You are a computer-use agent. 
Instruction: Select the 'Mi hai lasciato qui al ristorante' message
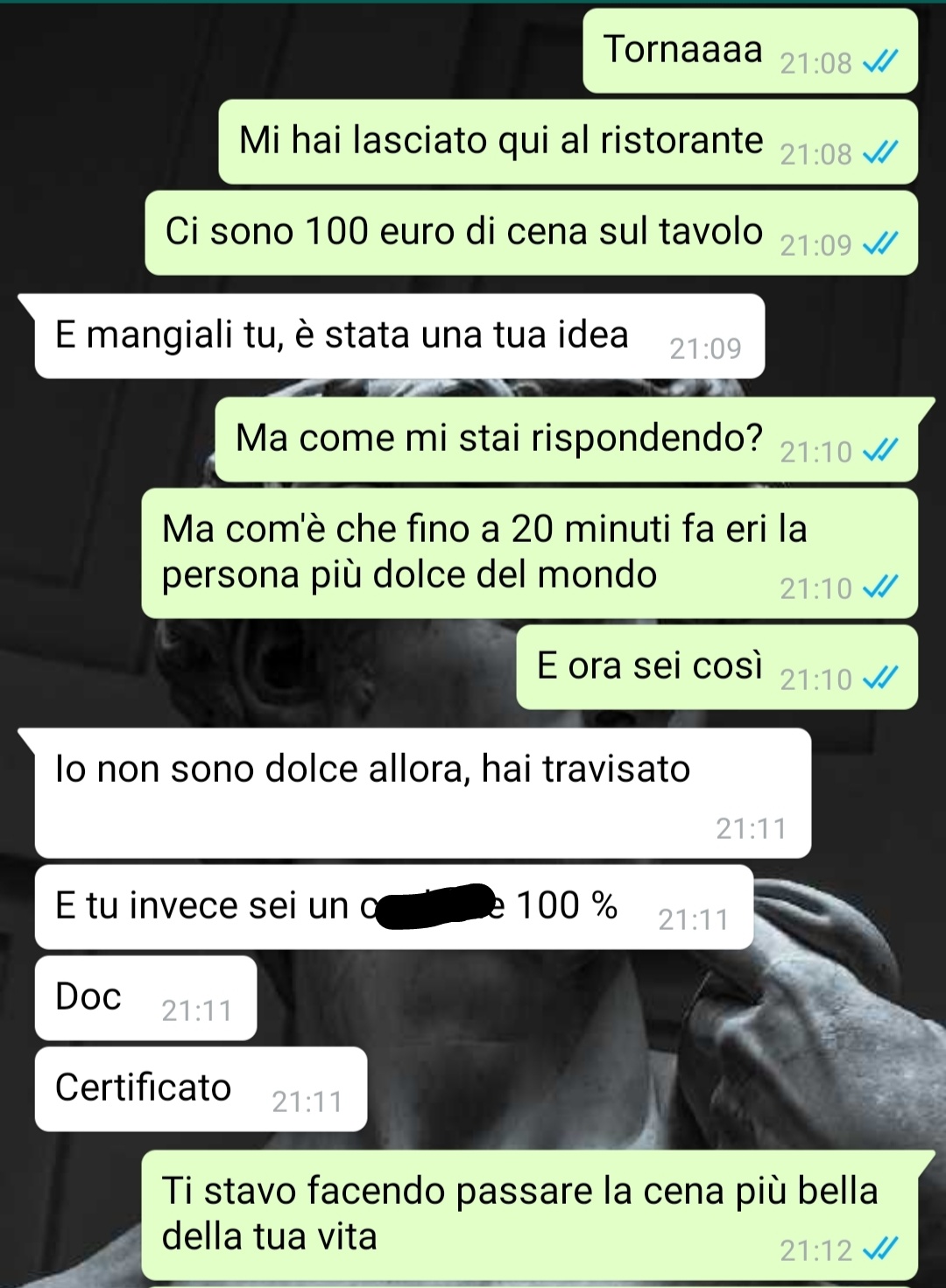(568, 142)
